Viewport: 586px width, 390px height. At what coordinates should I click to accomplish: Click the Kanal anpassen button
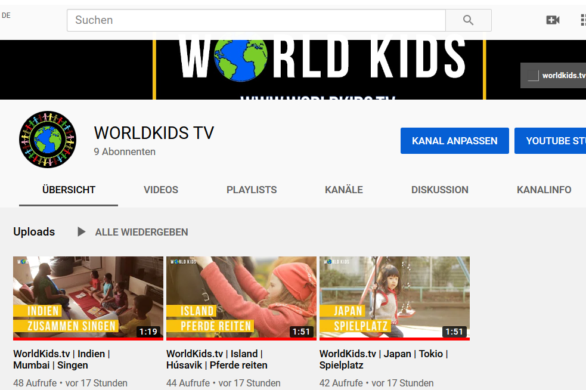coord(455,141)
